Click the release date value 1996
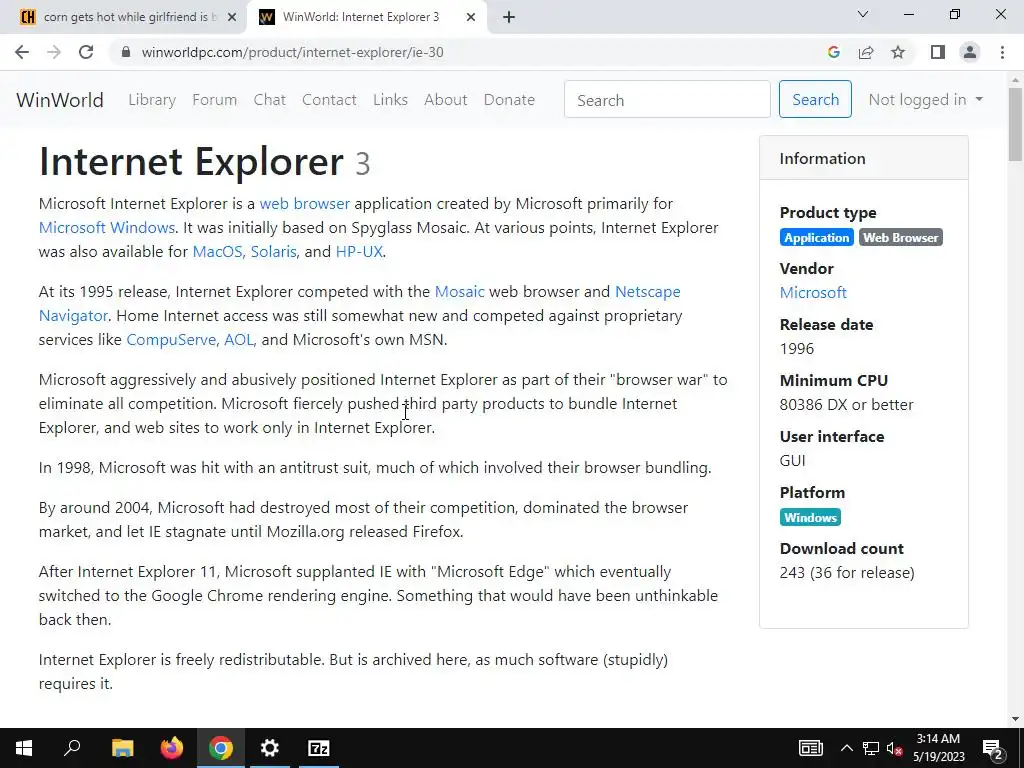The height and width of the screenshot is (768, 1024). (x=797, y=349)
